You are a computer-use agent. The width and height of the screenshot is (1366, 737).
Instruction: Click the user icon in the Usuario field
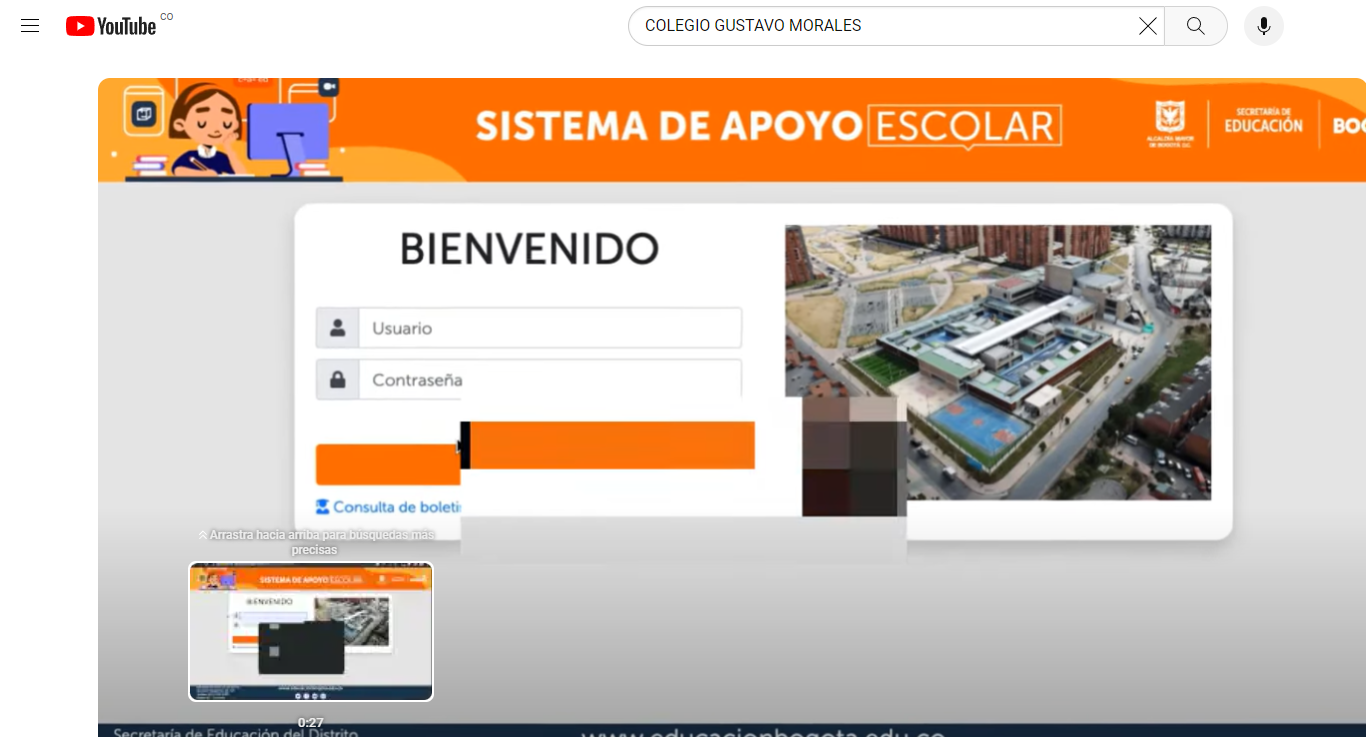(339, 327)
